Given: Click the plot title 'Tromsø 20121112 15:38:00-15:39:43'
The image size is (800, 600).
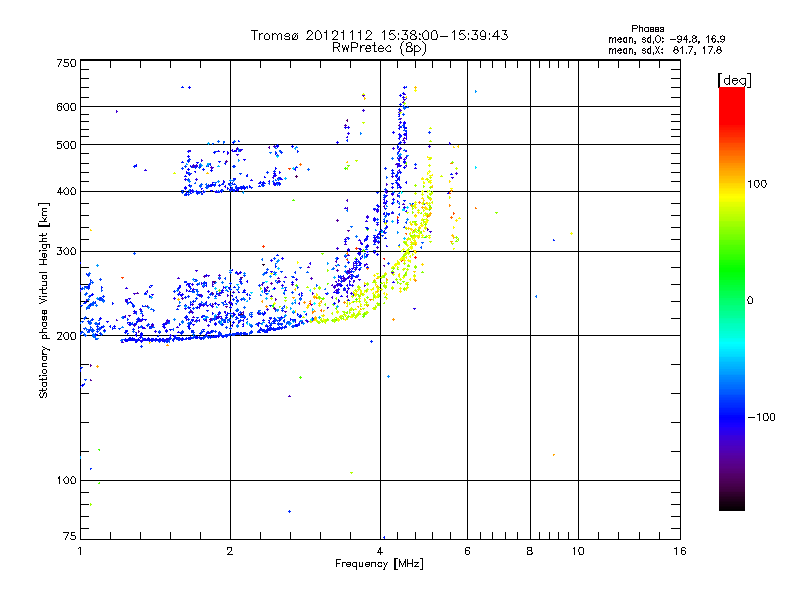Looking at the screenshot, I should point(379,35).
